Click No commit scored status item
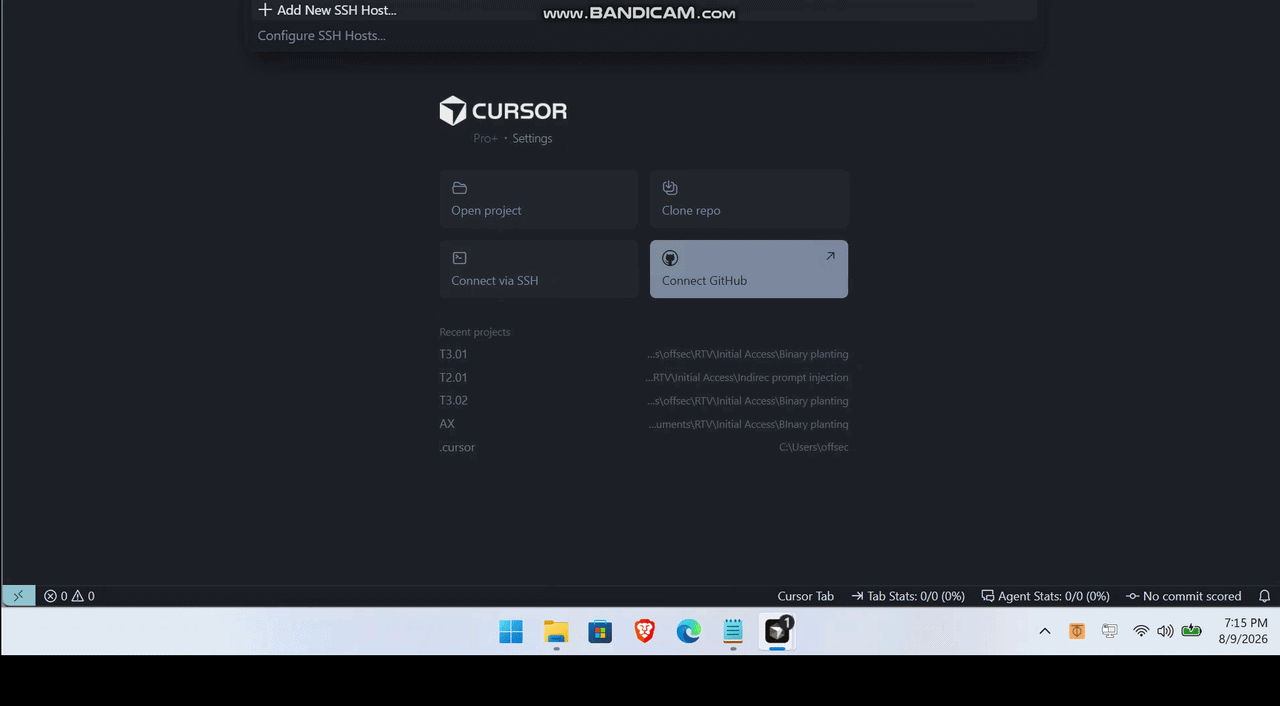 1183,596
